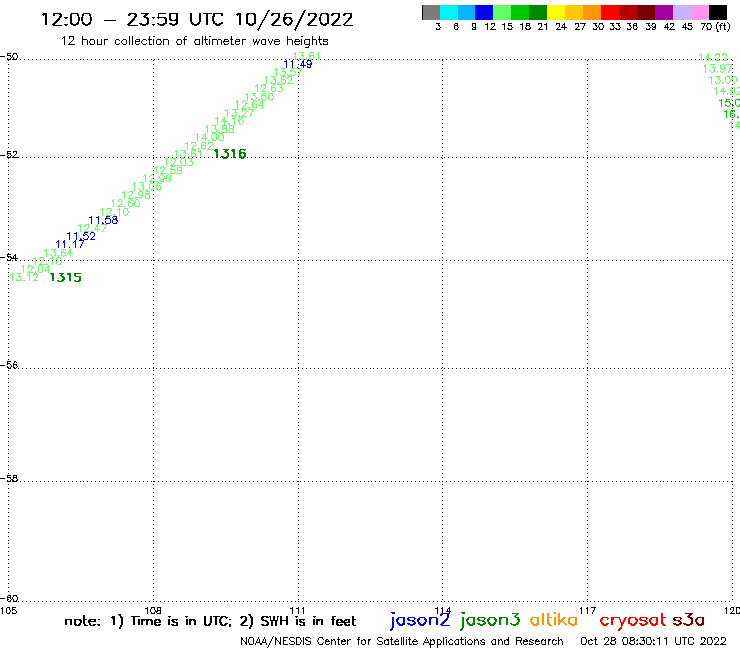Click the green 'jason3' legend label
The width and height of the screenshot is (740, 650).
click(x=490, y=620)
